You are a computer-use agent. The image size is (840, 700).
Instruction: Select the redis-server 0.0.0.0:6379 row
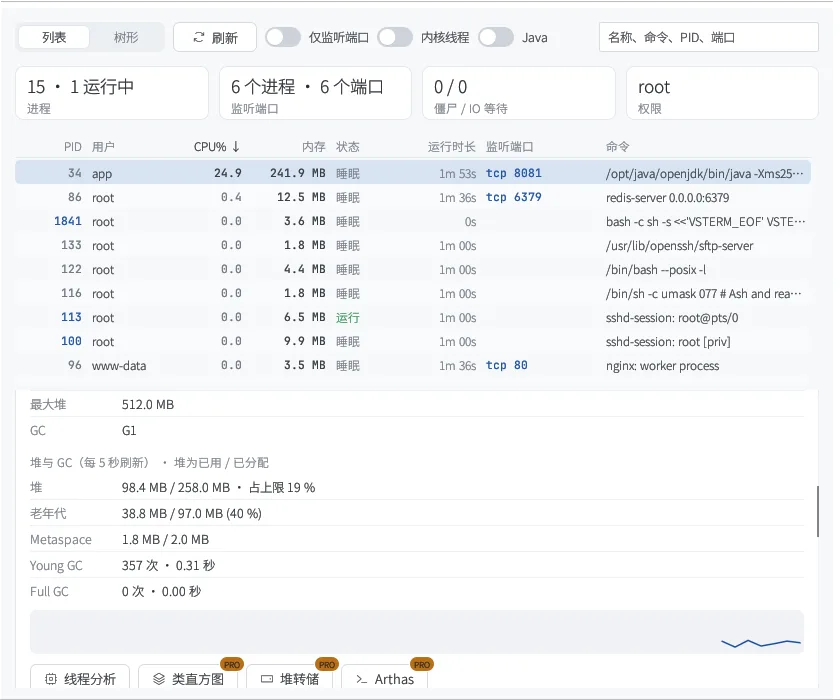(x=412, y=197)
